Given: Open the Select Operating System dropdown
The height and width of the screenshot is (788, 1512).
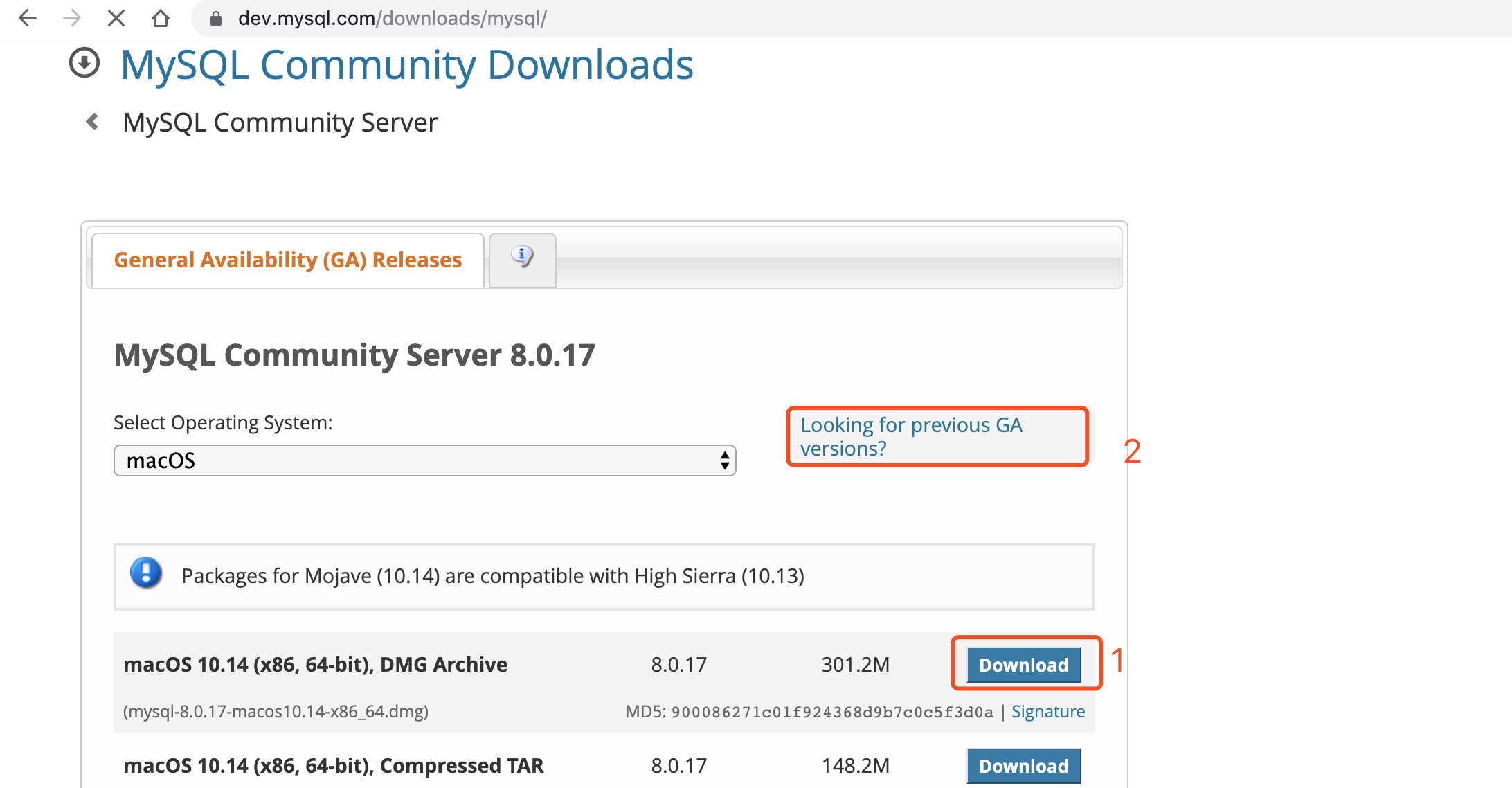Looking at the screenshot, I should [424, 460].
